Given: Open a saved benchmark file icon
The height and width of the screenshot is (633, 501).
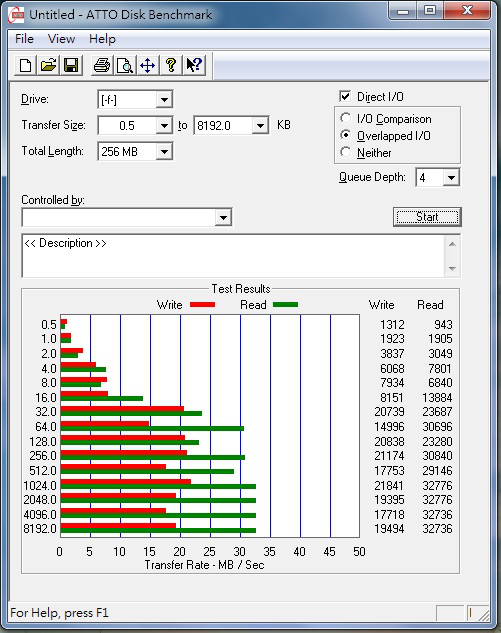Looking at the screenshot, I should (48, 65).
